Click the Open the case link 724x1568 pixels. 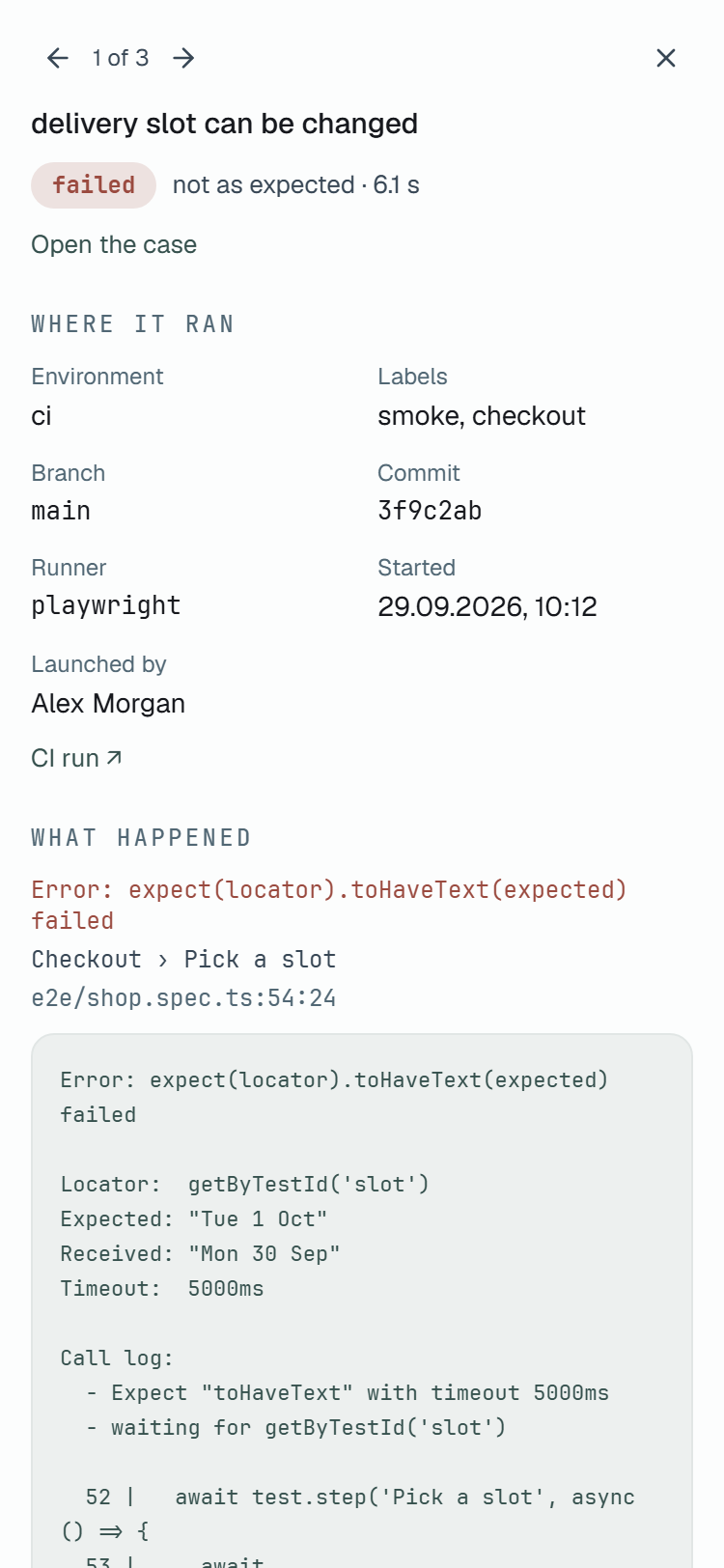tap(114, 245)
